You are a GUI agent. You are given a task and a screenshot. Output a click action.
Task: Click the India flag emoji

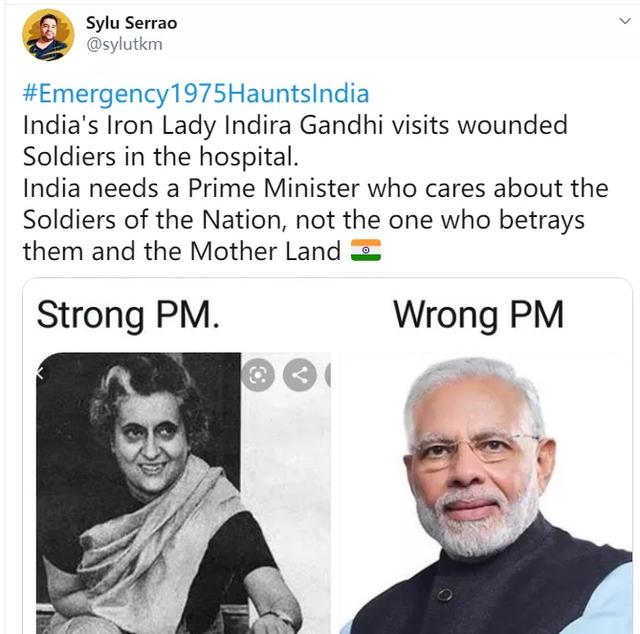click(x=366, y=251)
